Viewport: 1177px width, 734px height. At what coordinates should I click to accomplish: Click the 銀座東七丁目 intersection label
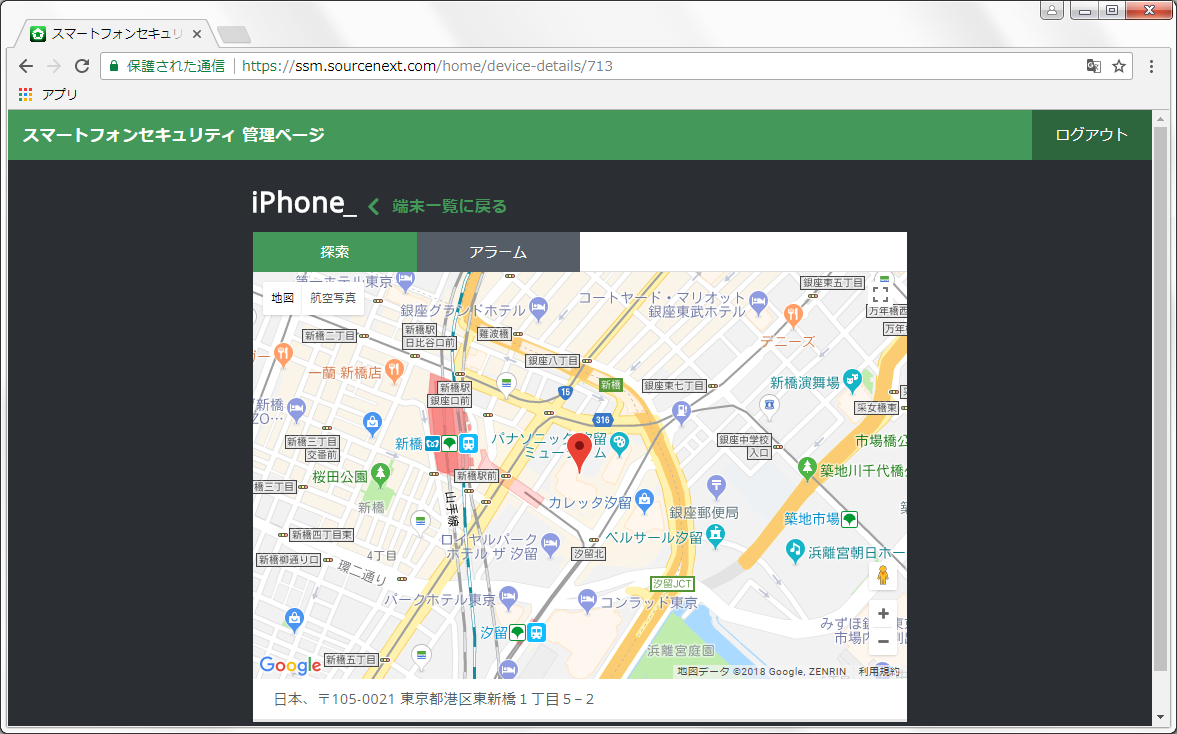point(674,386)
